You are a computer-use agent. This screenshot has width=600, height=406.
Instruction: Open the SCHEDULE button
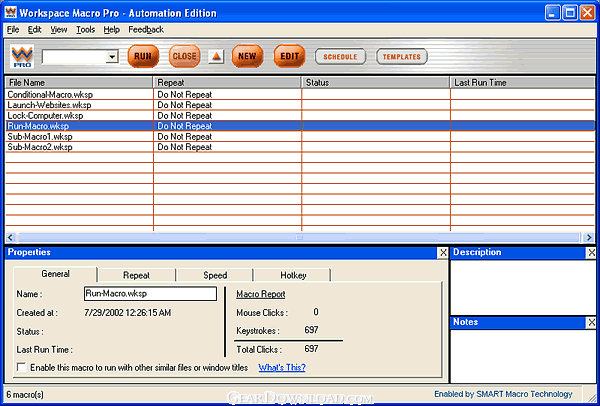click(340, 57)
